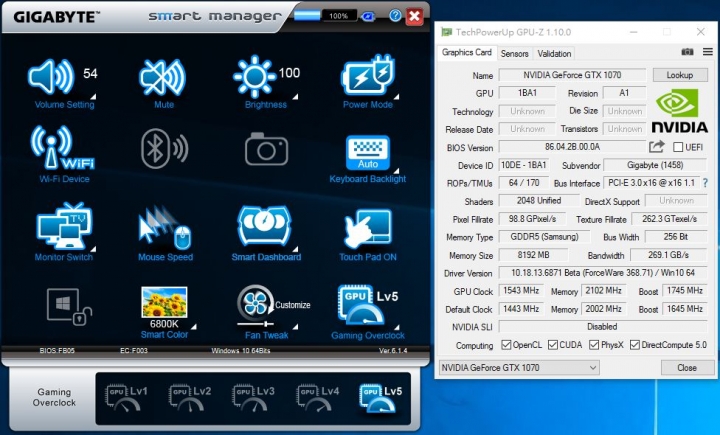This screenshot has height=435, width=720.
Task: Click the blue icon beside battery percentage
Action: coord(368,16)
